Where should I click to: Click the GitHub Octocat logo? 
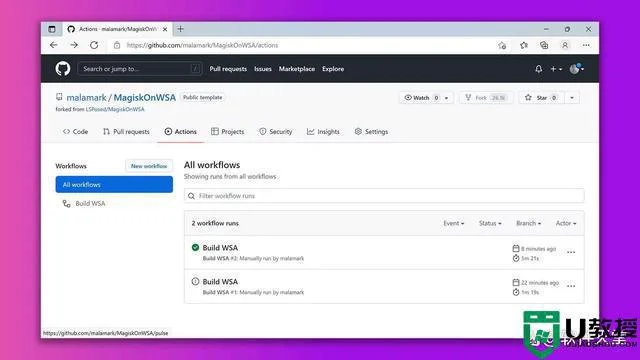(63, 69)
